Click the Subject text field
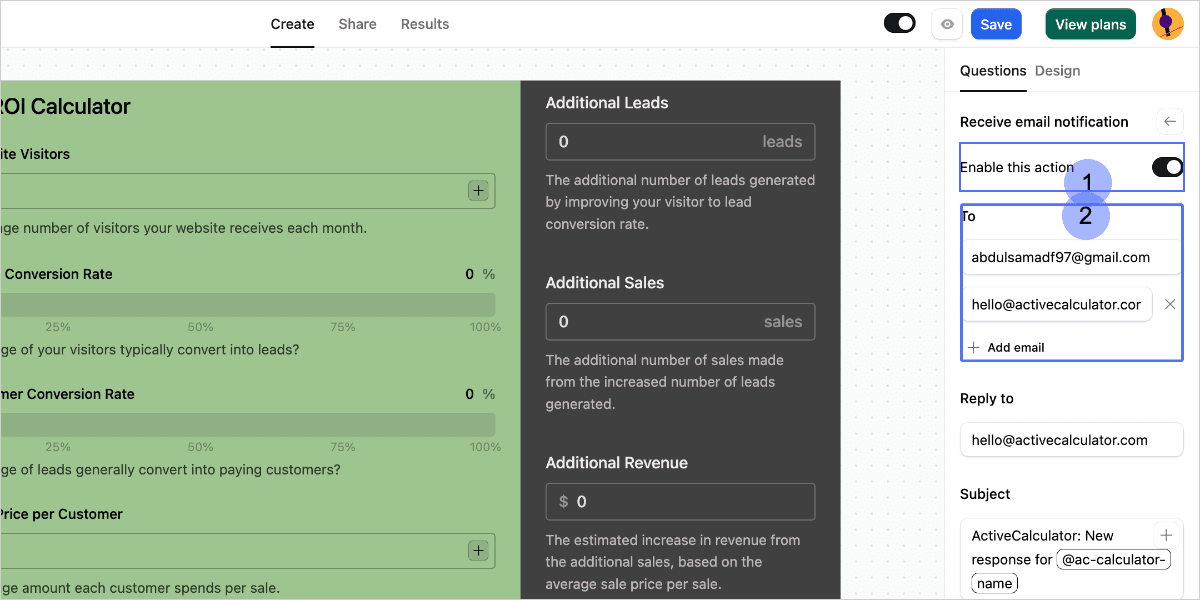The height and width of the screenshot is (600, 1200). [1072, 559]
